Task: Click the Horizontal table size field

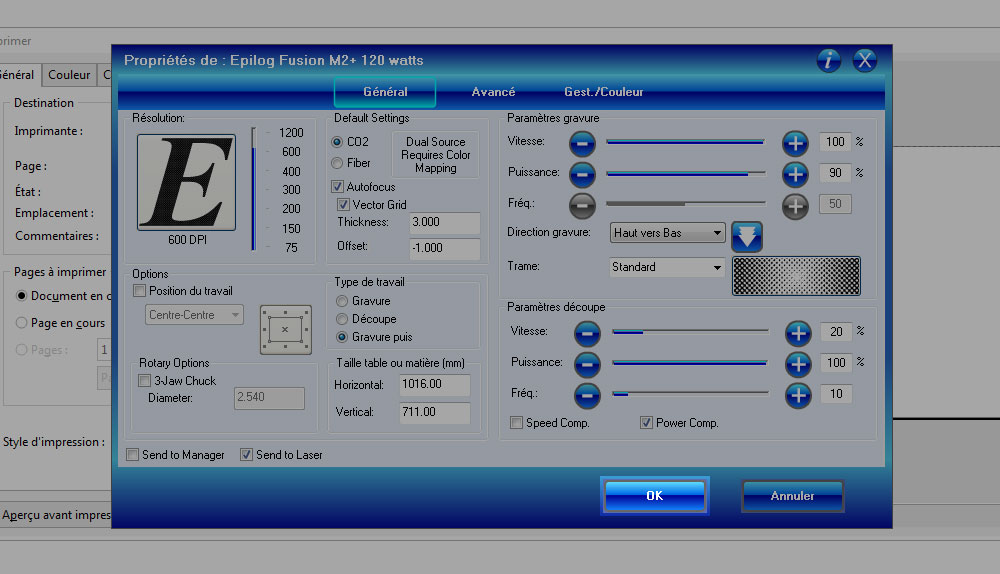Action: 434,385
